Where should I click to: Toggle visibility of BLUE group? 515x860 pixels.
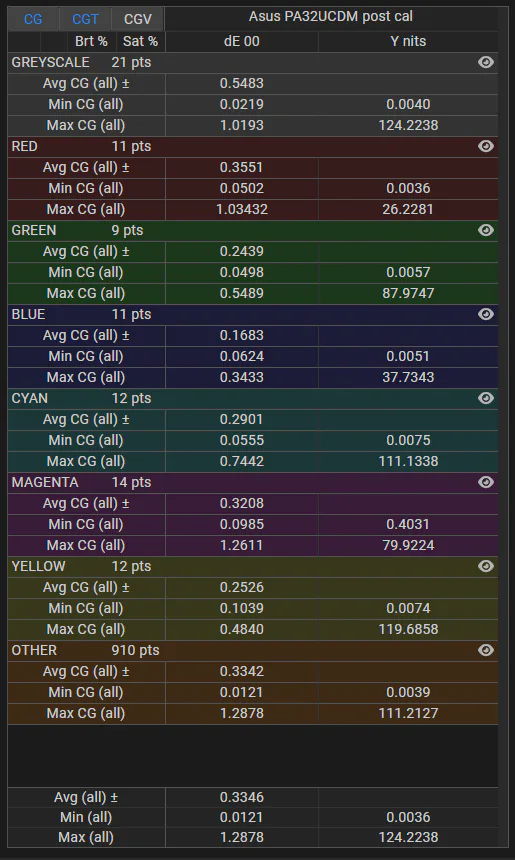click(x=485, y=314)
